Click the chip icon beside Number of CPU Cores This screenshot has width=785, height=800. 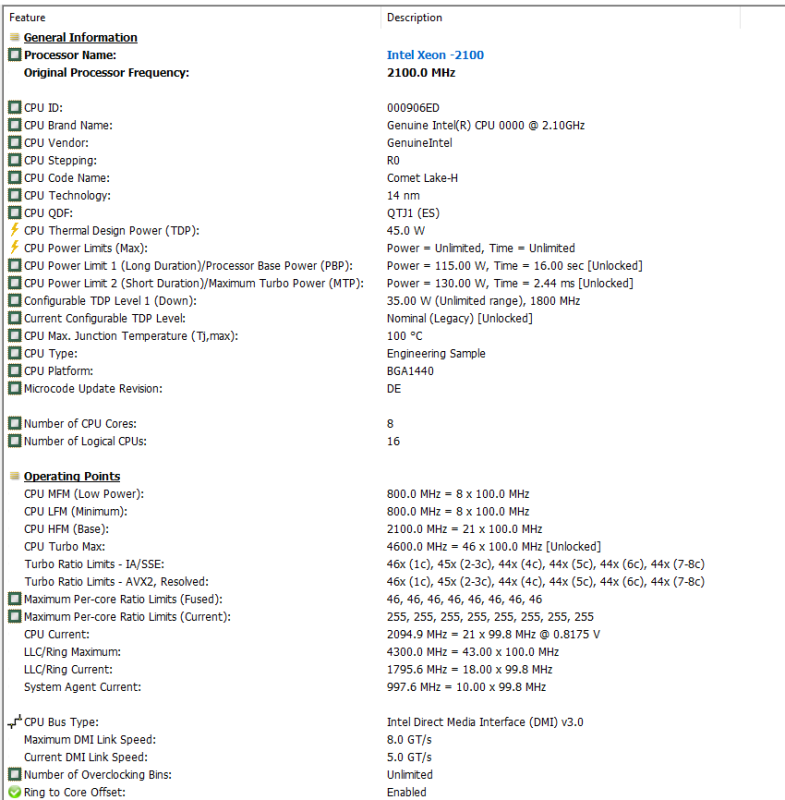[x=15, y=423]
